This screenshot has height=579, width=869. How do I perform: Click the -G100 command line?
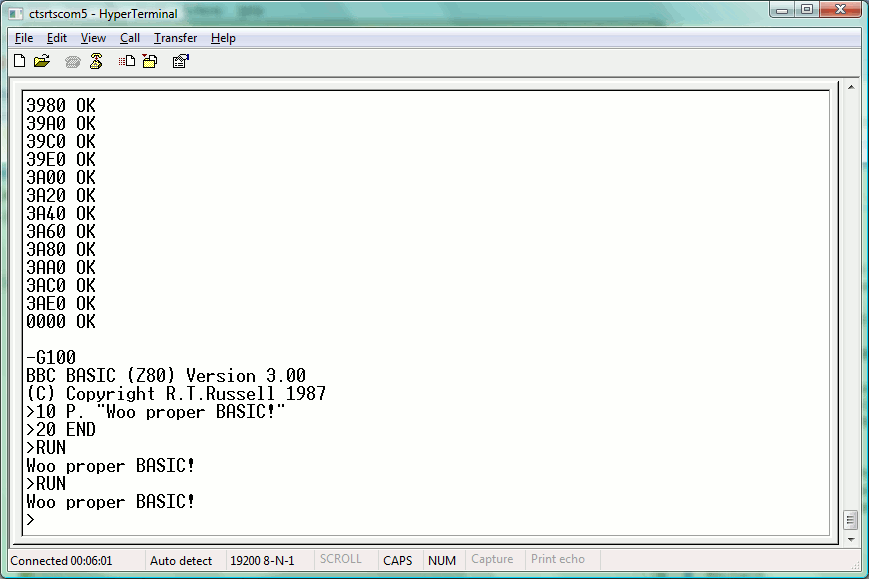(x=51, y=357)
